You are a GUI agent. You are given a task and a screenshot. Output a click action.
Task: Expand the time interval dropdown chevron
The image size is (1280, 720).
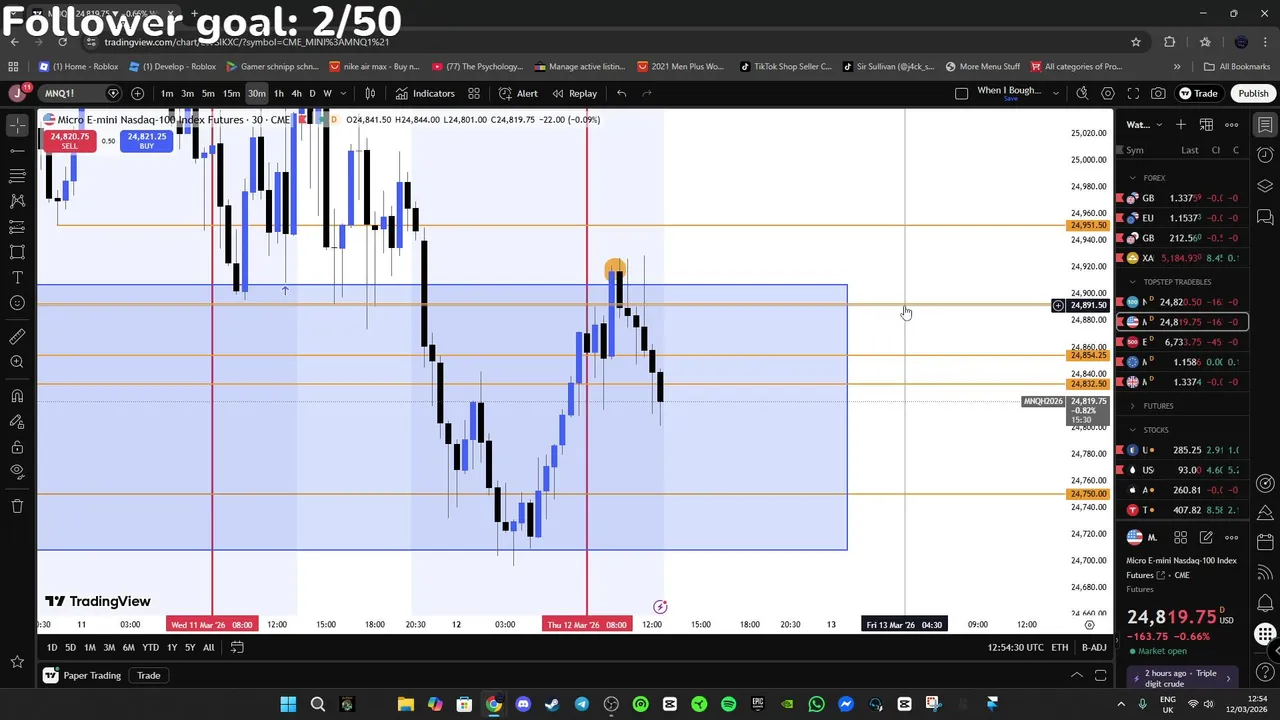343,93
